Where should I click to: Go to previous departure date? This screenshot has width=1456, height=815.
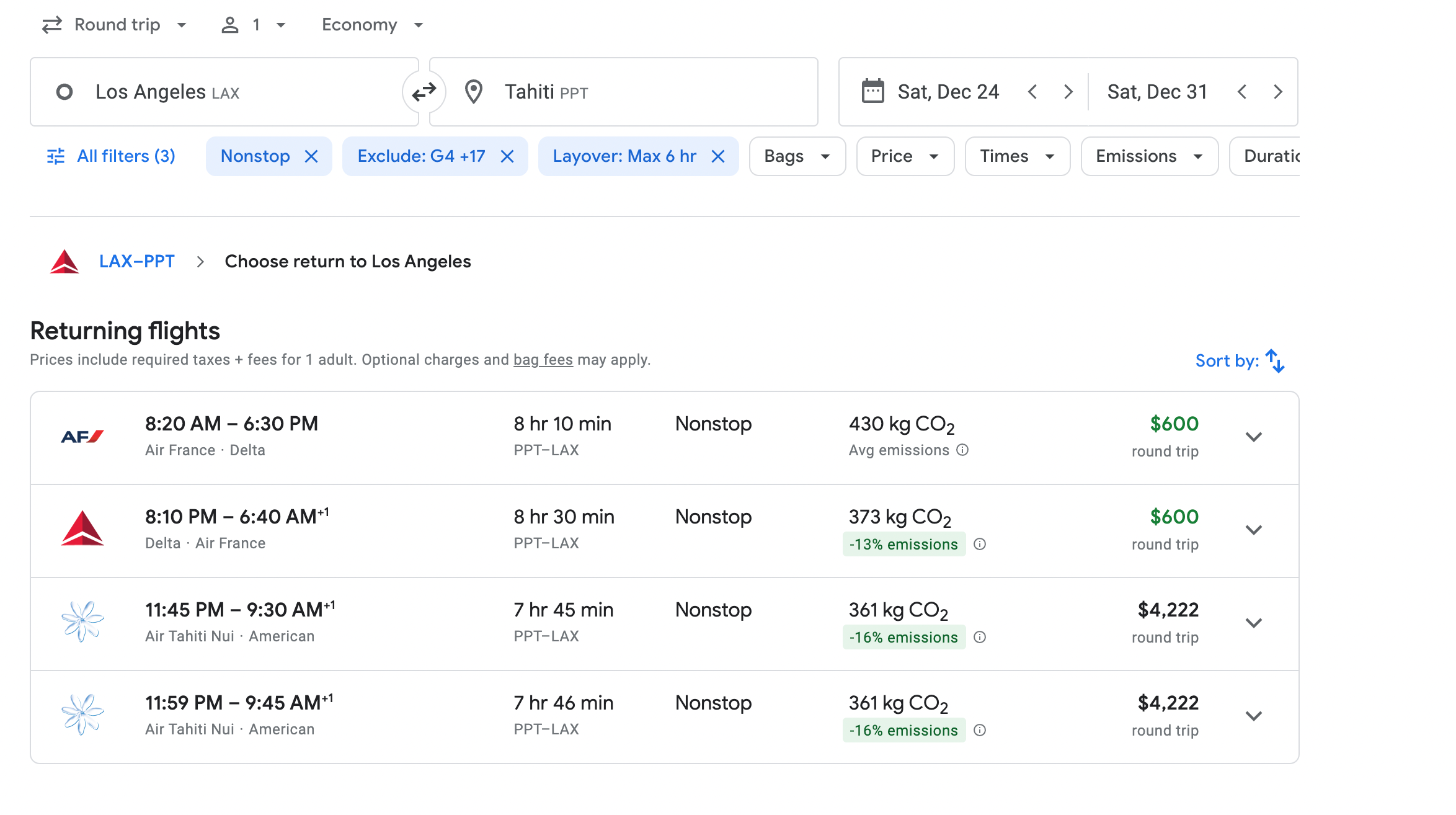1032,92
